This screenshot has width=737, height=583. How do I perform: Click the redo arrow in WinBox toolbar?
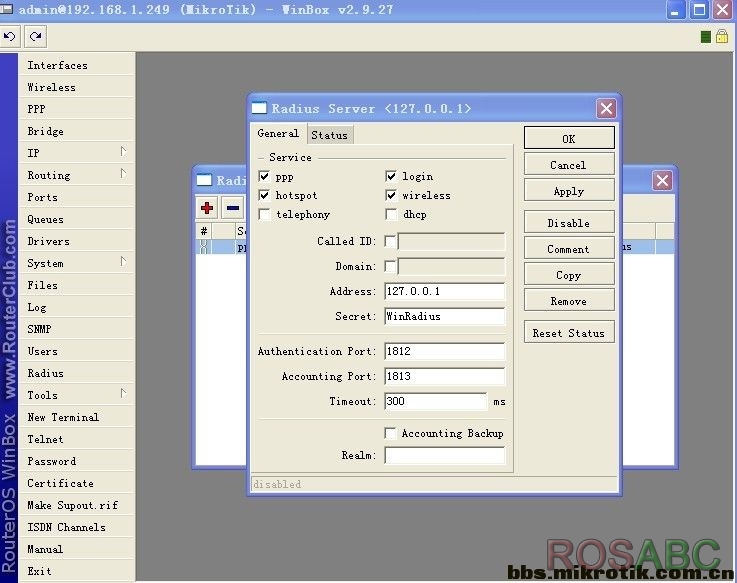point(35,36)
